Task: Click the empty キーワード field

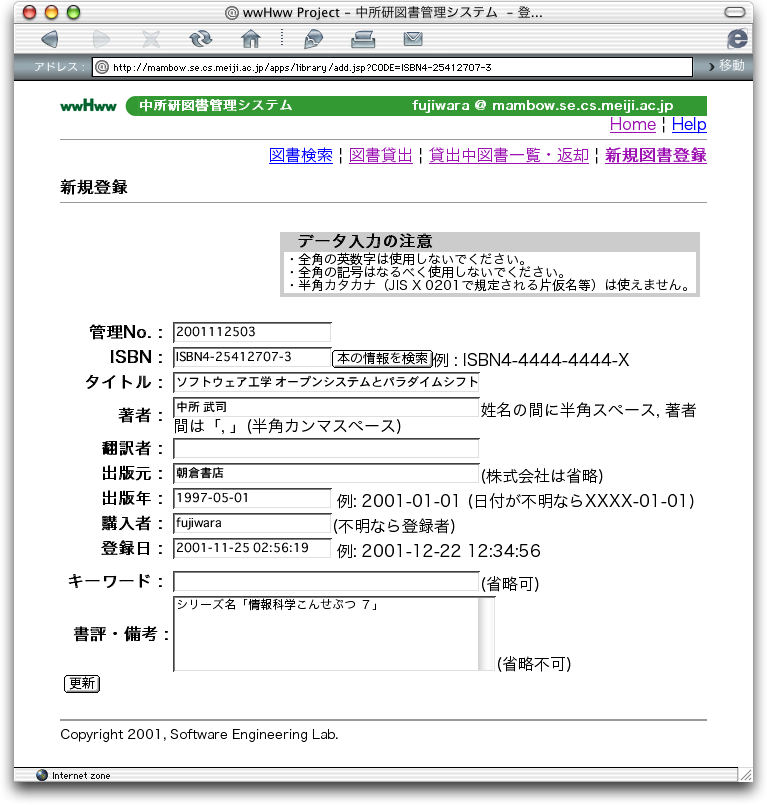Action: (x=326, y=581)
